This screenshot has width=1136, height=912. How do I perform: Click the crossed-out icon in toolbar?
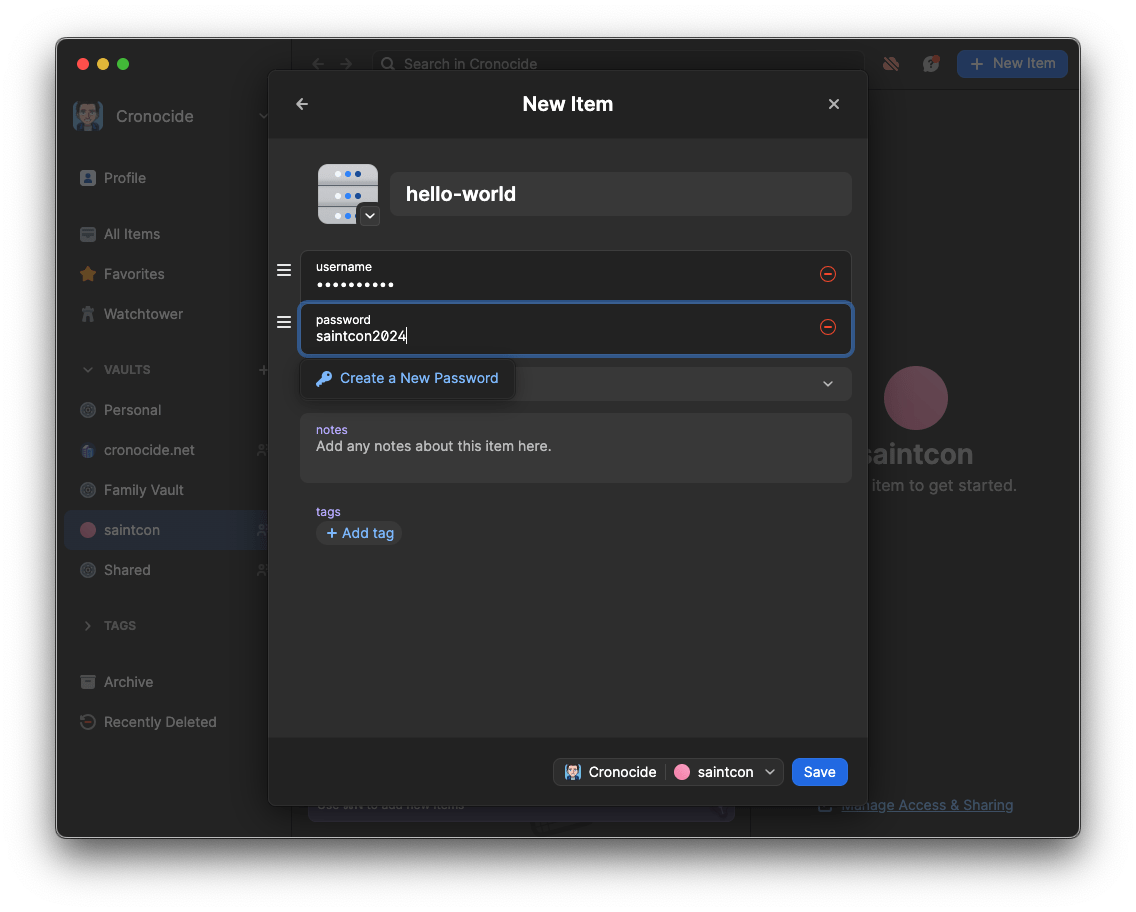pyautogui.click(x=891, y=64)
